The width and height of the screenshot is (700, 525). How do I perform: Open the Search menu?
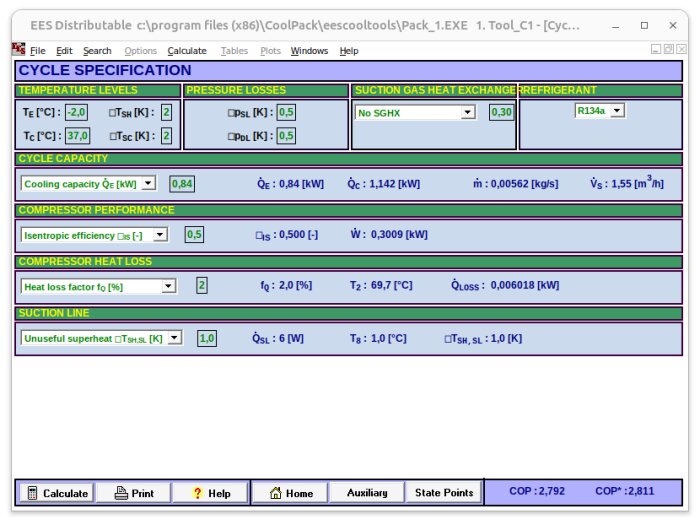[x=97, y=51]
